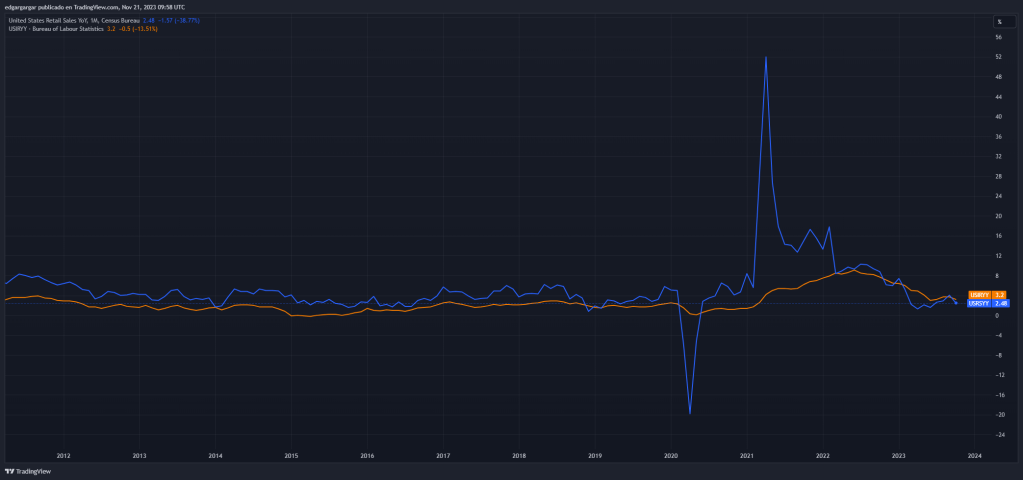1023x480 pixels.
Task: Click the 2018 year on time axis
Action: (x=519, y=455)
